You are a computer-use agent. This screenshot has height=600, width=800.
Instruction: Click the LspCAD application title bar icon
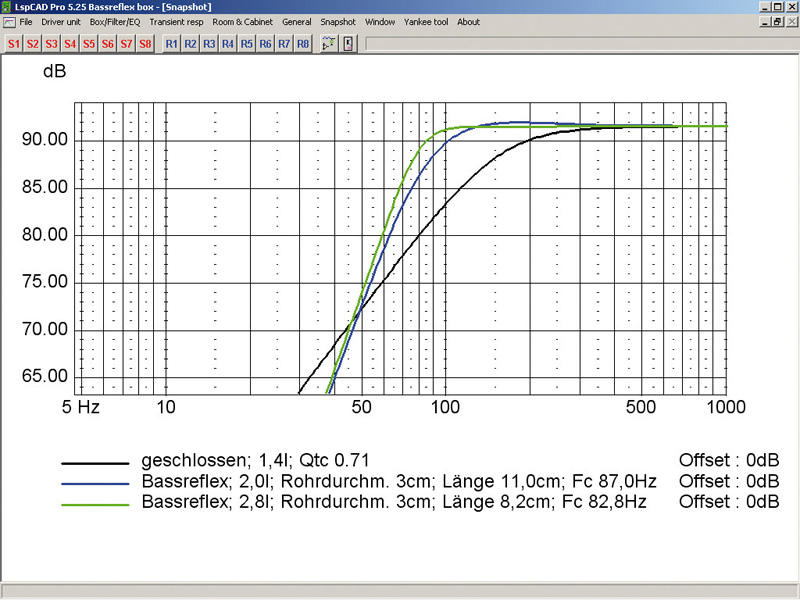click(x=6, y=7)
